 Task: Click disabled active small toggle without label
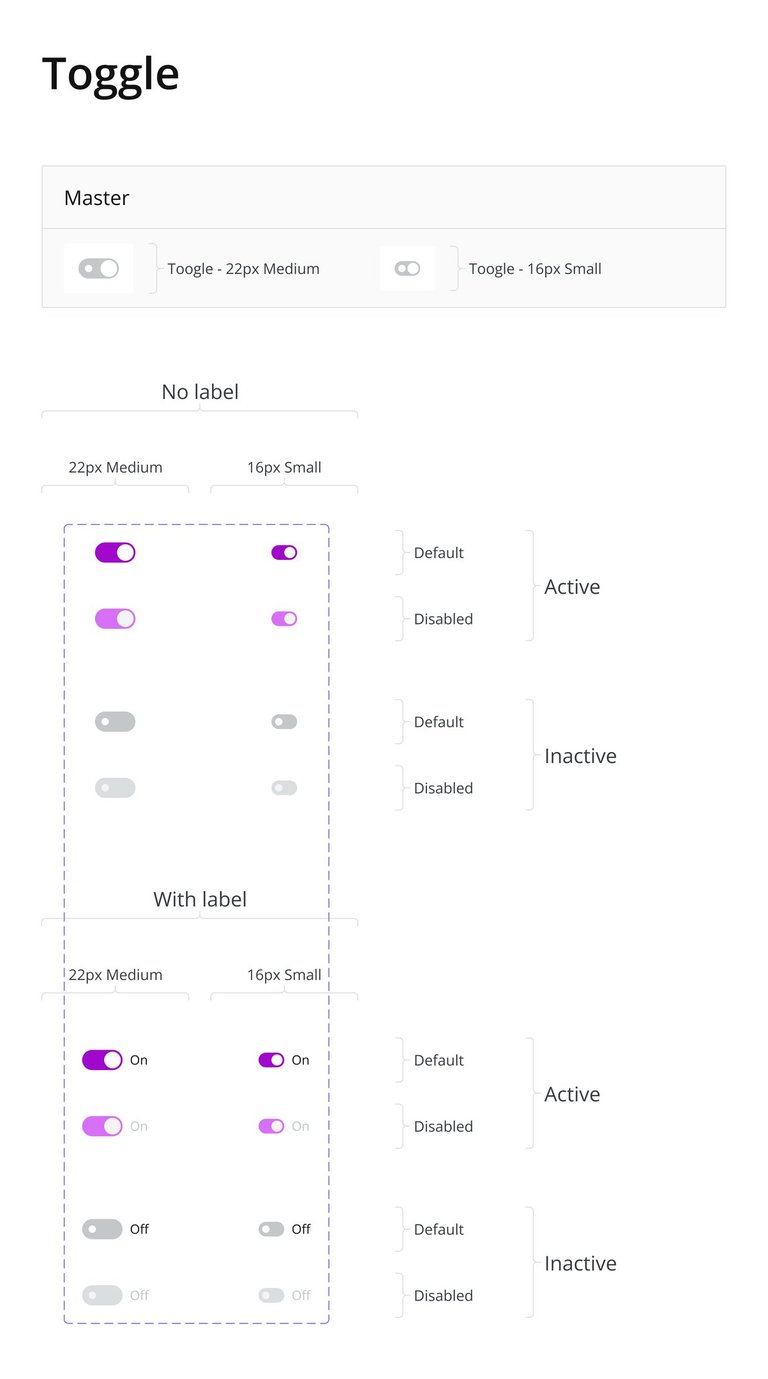point(284,619)
